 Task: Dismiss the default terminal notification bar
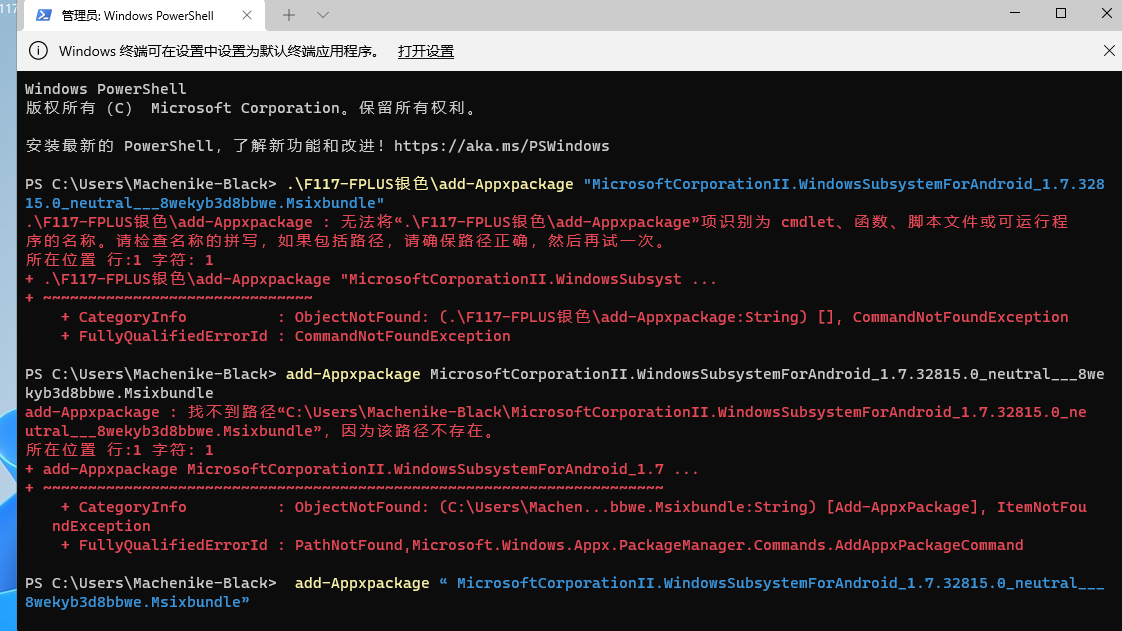pyautogui.click(x=1108, y=51)
